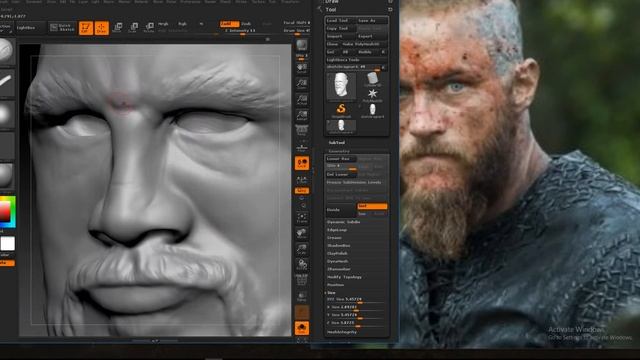Select the Cylinder3D tool icon
This screenshot has width=640, height=360.
tap(372, 79)
